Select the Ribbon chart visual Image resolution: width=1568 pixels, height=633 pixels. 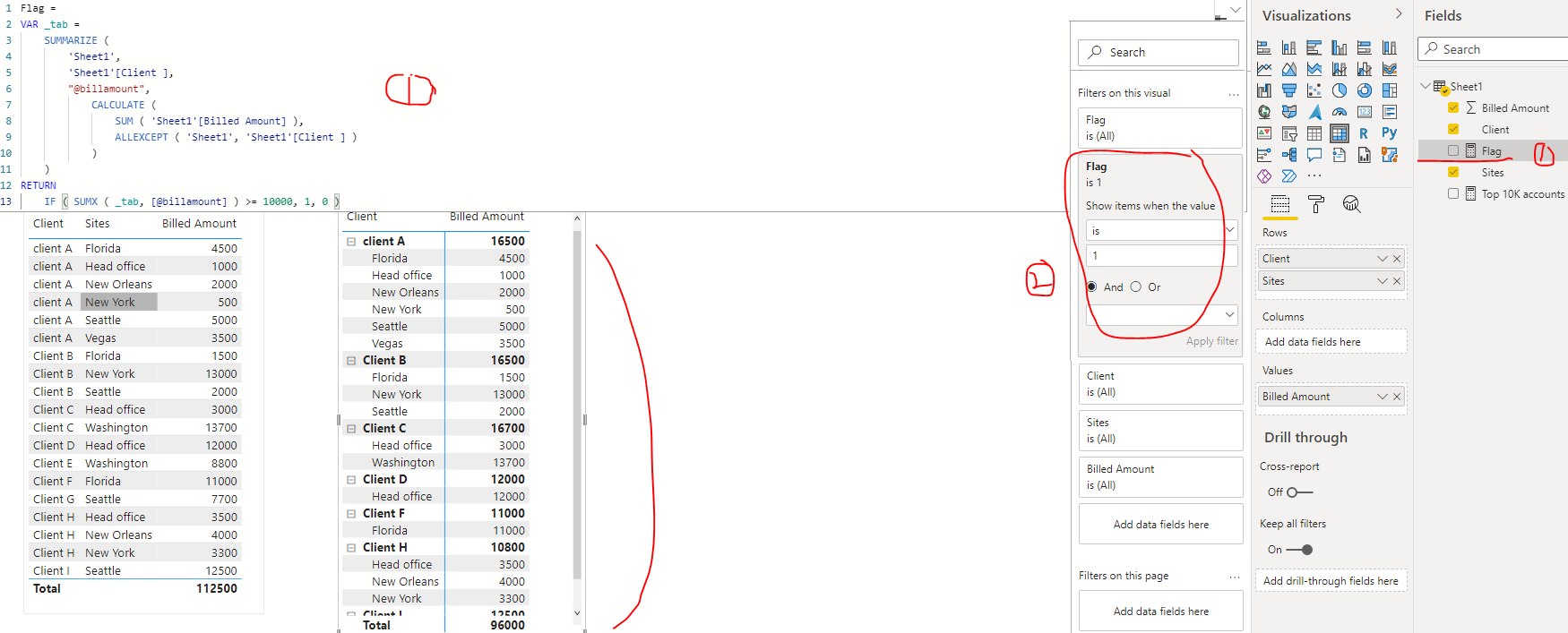tap(1390, 69)
